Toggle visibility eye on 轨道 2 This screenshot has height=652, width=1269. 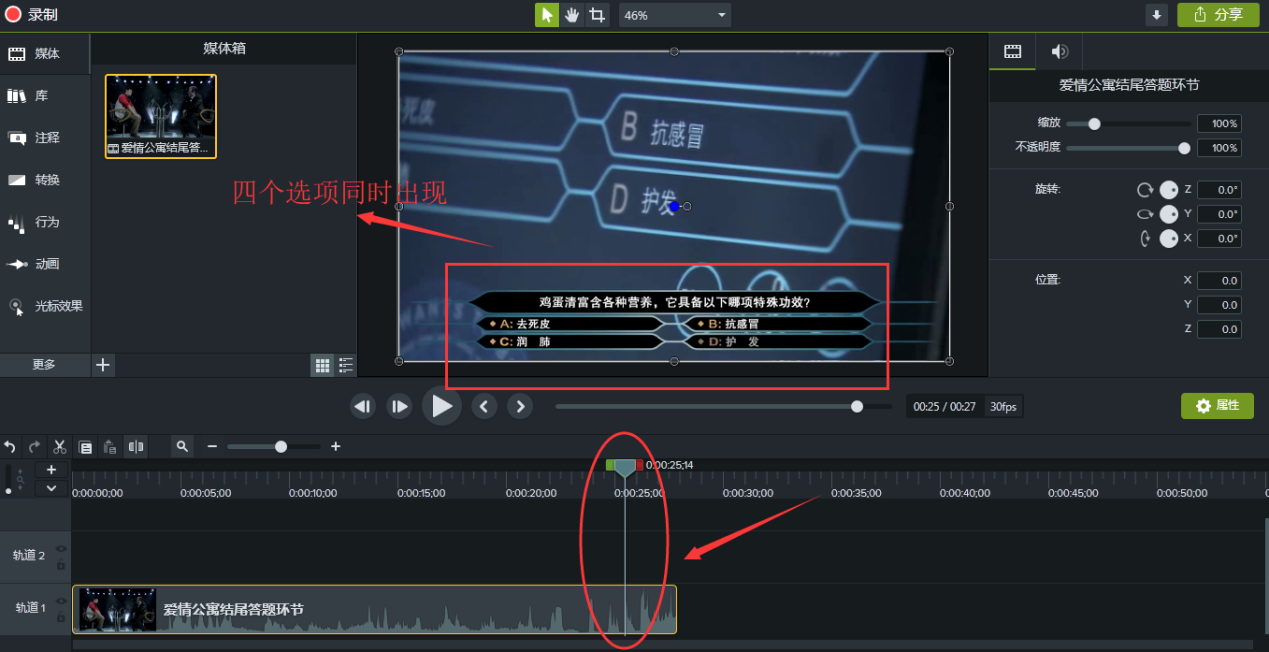point(61,548)
